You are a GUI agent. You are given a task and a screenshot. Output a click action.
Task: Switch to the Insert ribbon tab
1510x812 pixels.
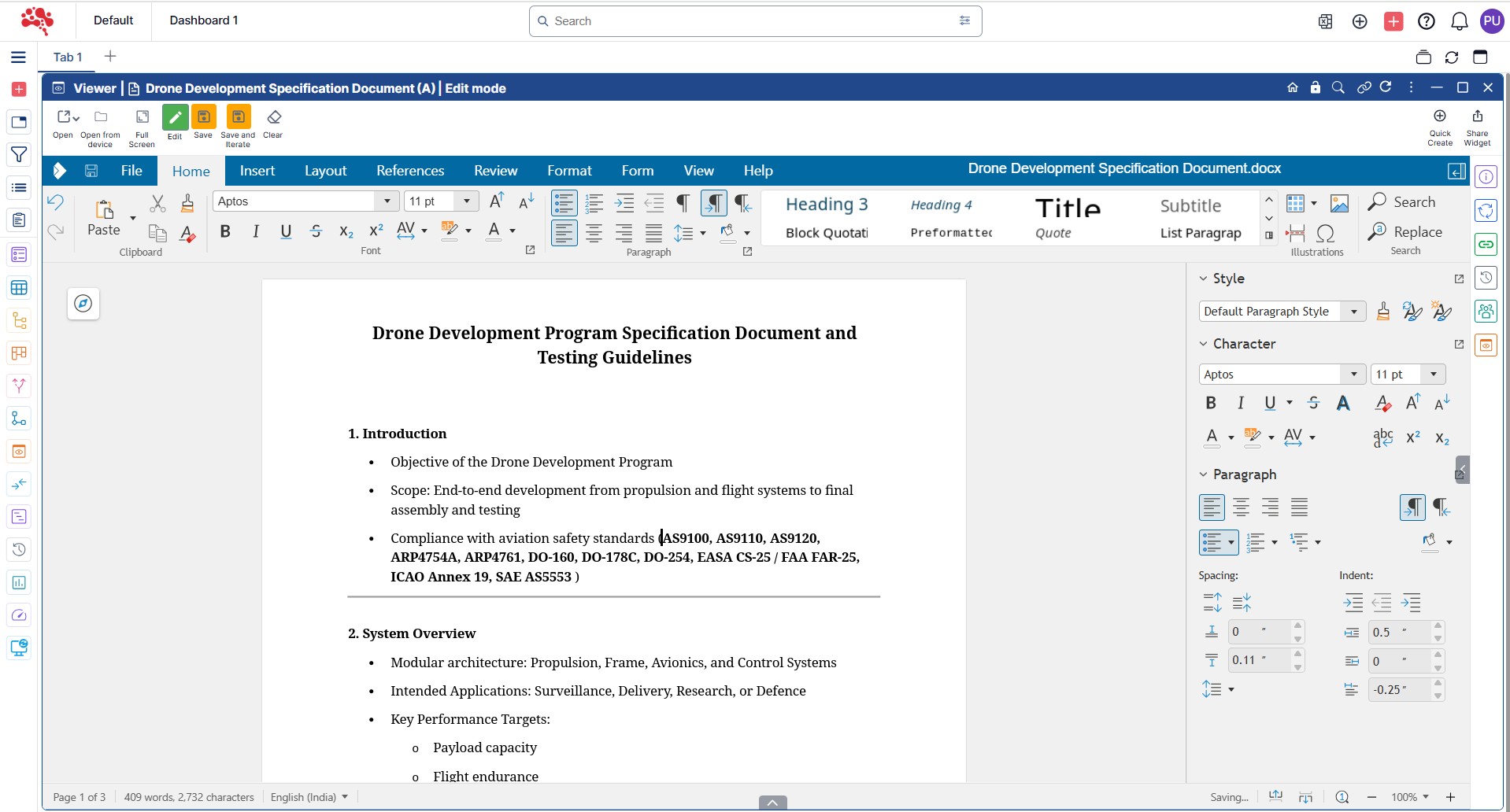coord(257,171)
